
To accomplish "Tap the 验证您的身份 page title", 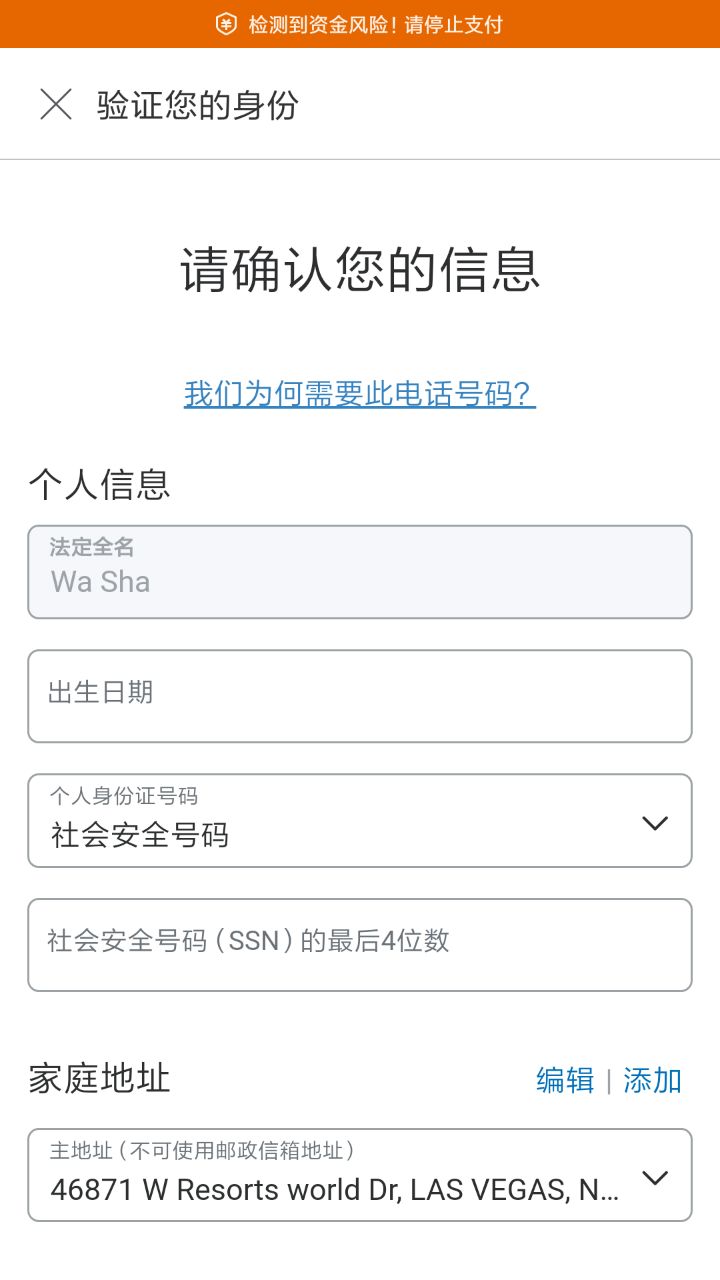I will tap(198, 104).
